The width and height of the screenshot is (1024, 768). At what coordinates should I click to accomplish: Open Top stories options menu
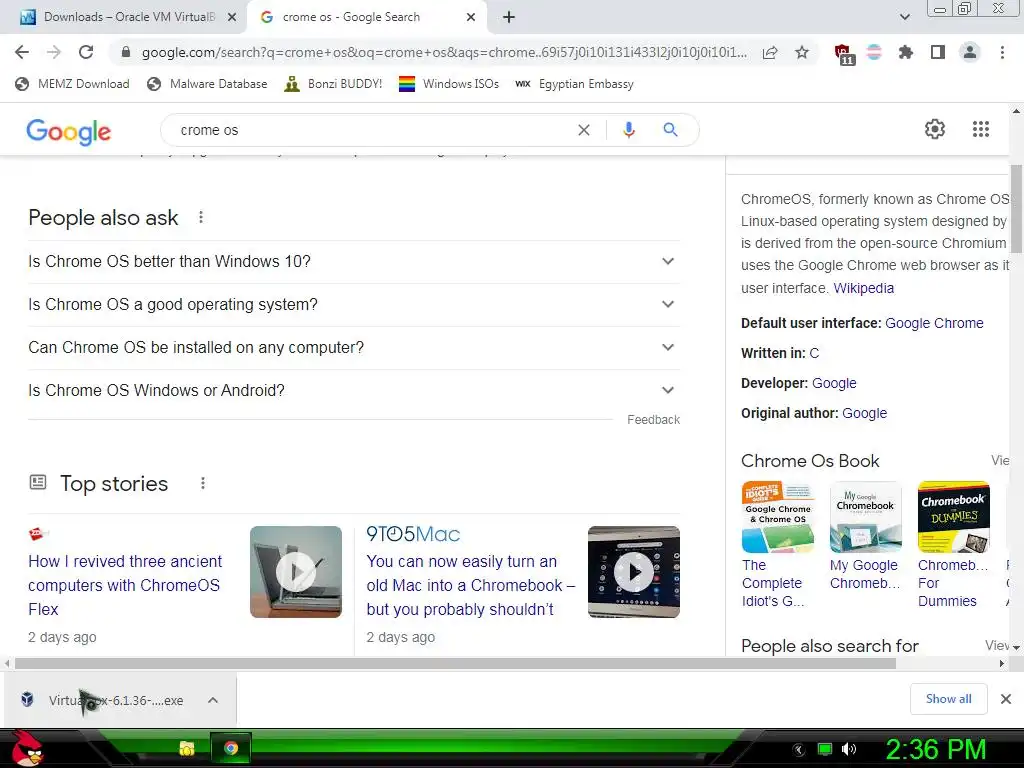(203, 483)
